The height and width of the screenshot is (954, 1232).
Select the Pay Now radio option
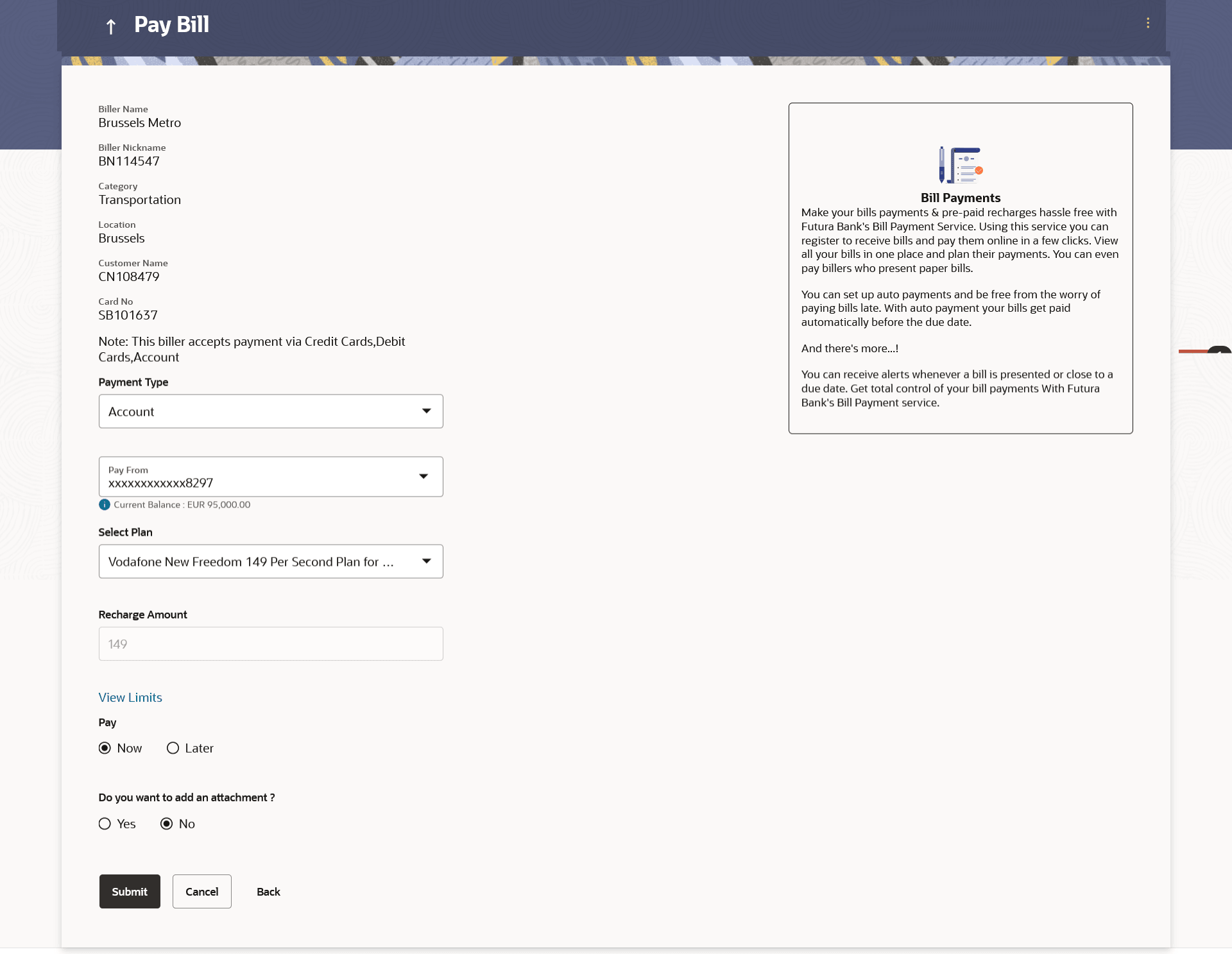pos(105,749)
